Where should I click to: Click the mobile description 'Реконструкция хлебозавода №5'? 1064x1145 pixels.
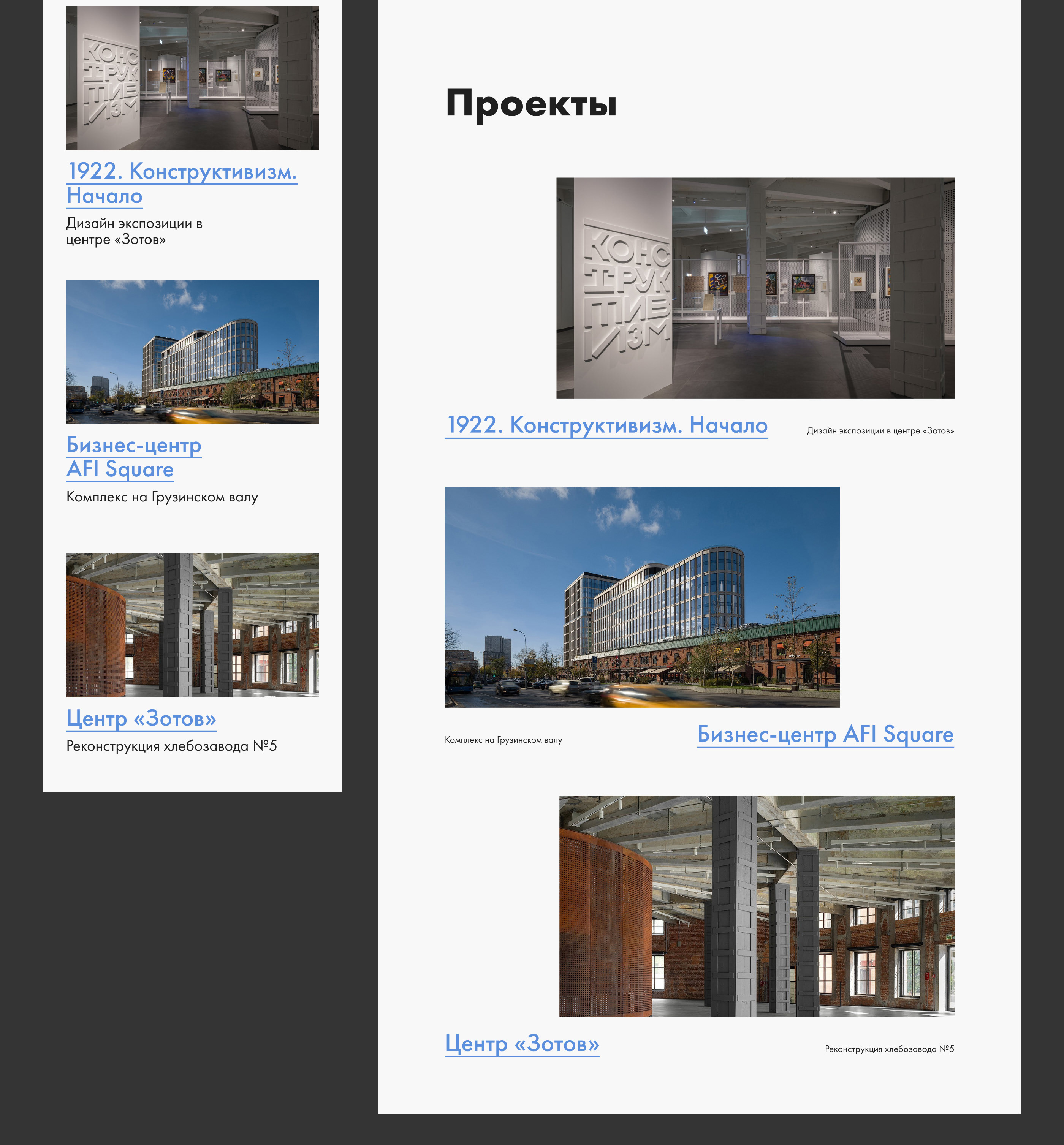pos(172,746)
